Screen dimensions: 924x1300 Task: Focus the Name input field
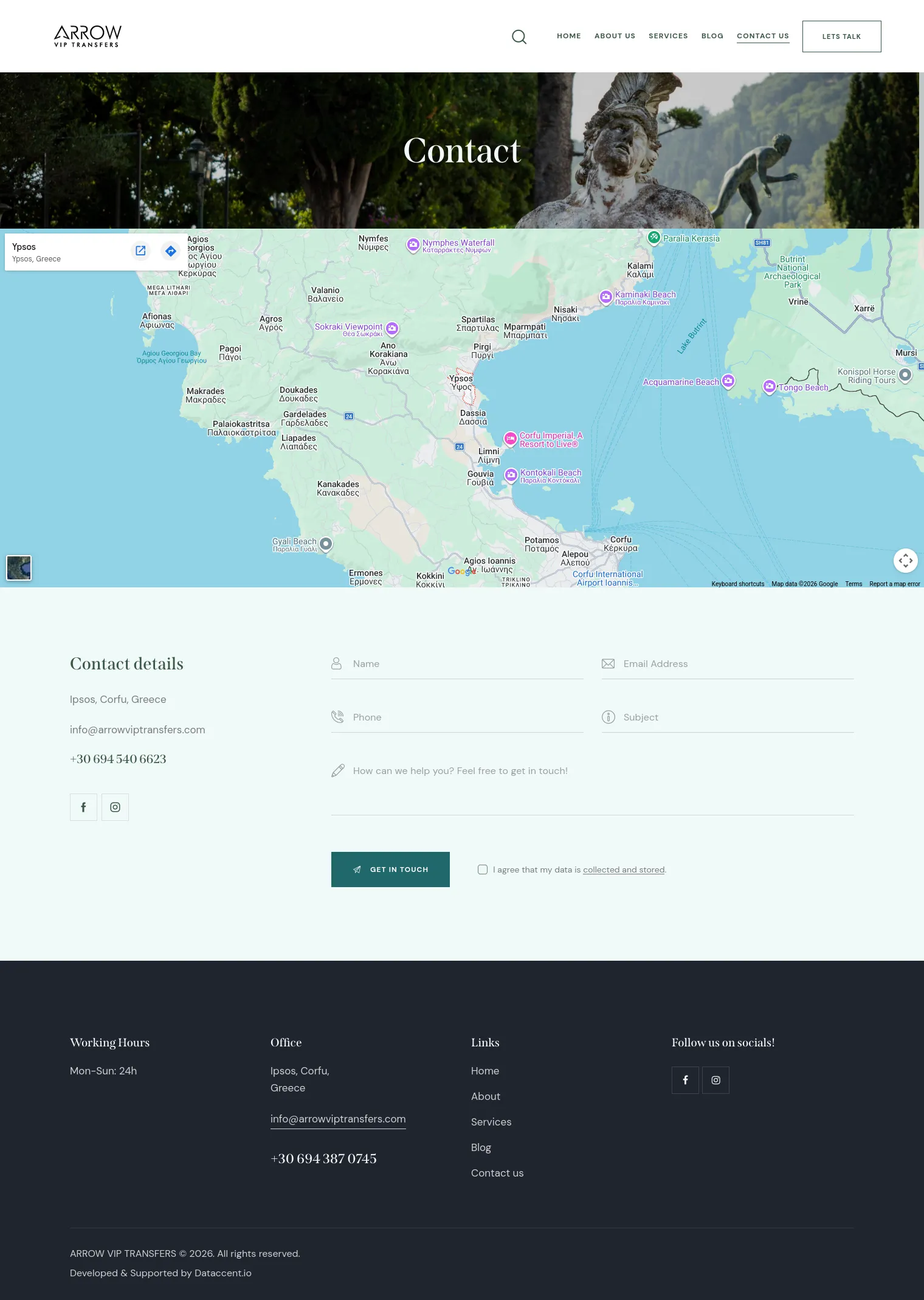[x=457, y=664]
